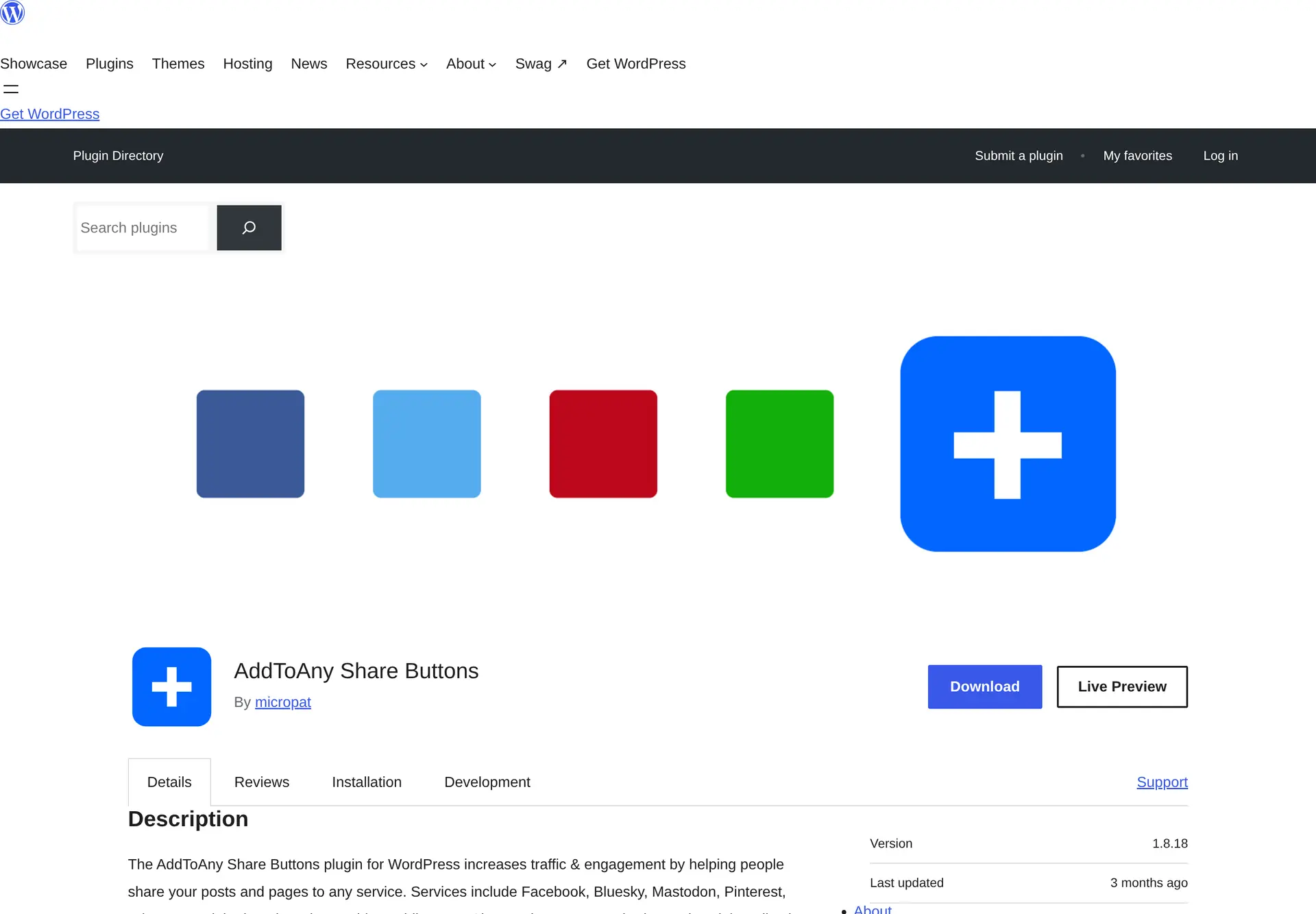
Task: Switch to the Installation tab
Action: (367, 782)
